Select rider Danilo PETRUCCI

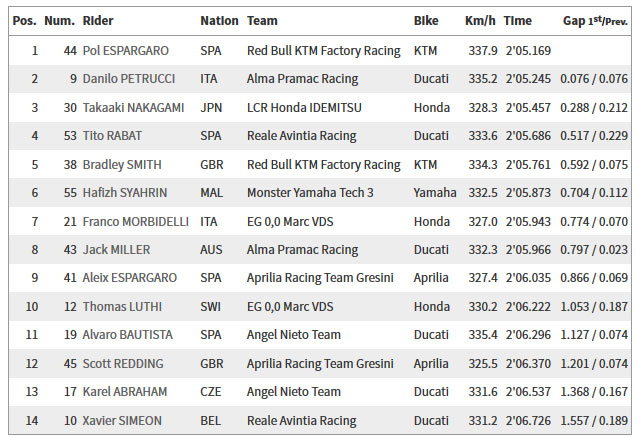click(129, 79)
